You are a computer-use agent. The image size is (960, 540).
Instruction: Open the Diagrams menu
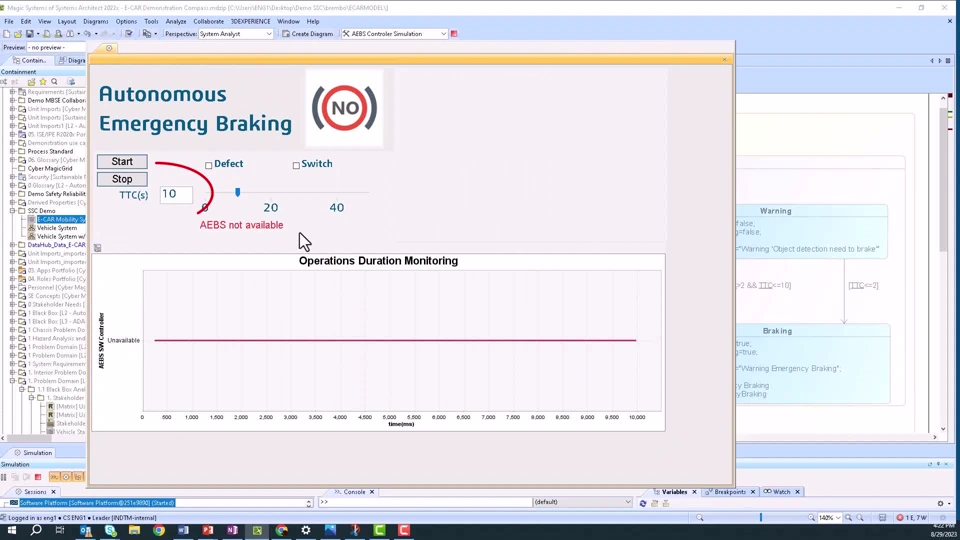click(x=96, y=21)
